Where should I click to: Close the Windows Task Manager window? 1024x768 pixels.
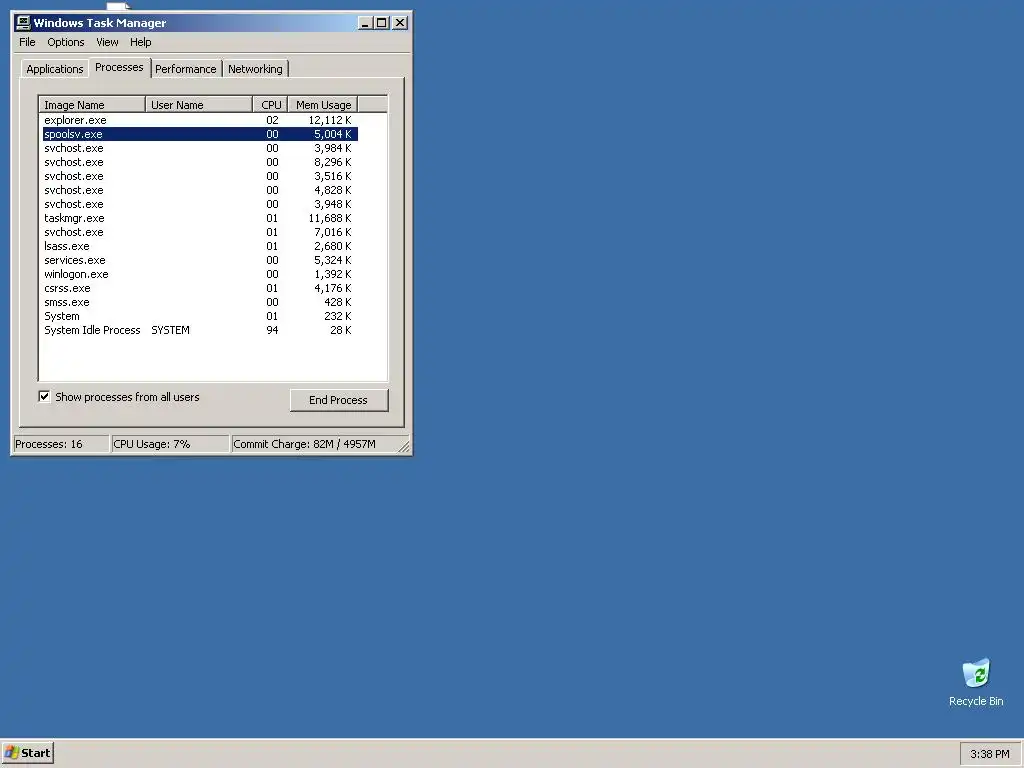[400, 23]
